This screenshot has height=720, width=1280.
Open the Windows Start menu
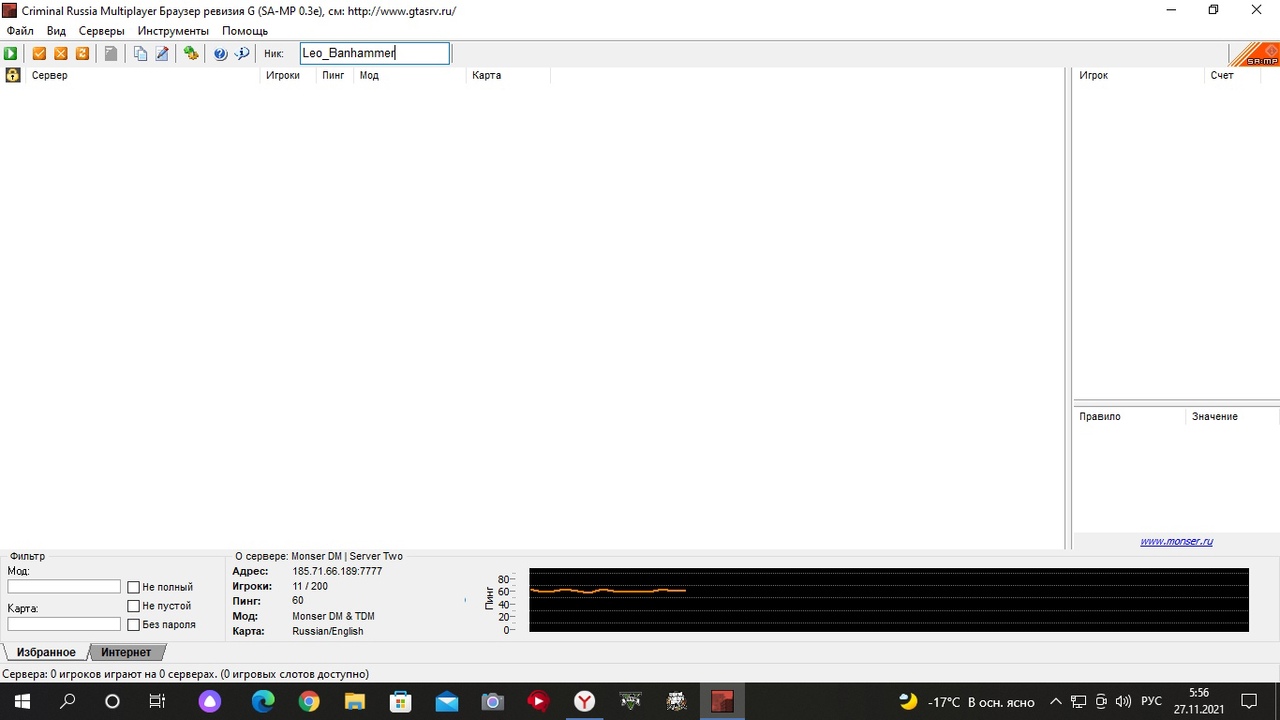[22, 701]
